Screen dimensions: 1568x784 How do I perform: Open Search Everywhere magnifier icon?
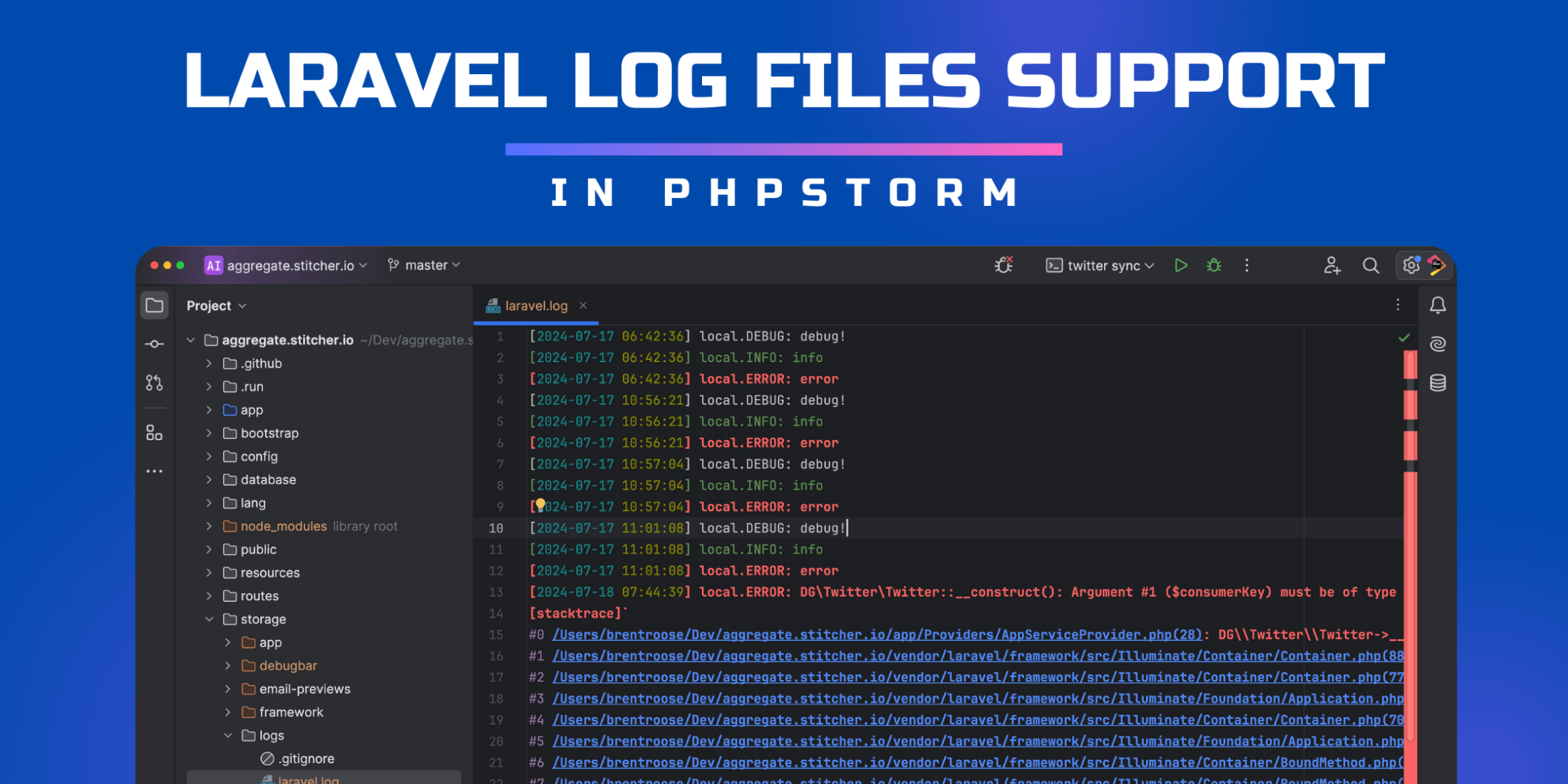tap(1371, 265)
